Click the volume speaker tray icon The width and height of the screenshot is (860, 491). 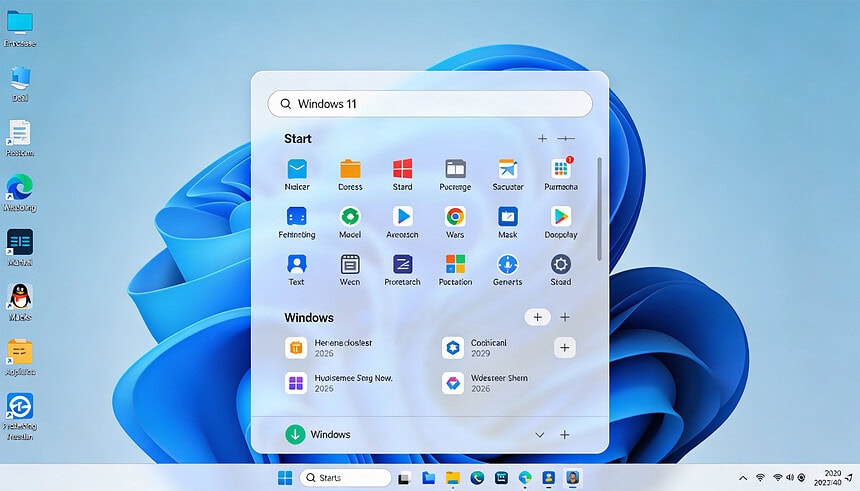click(790, 478)
